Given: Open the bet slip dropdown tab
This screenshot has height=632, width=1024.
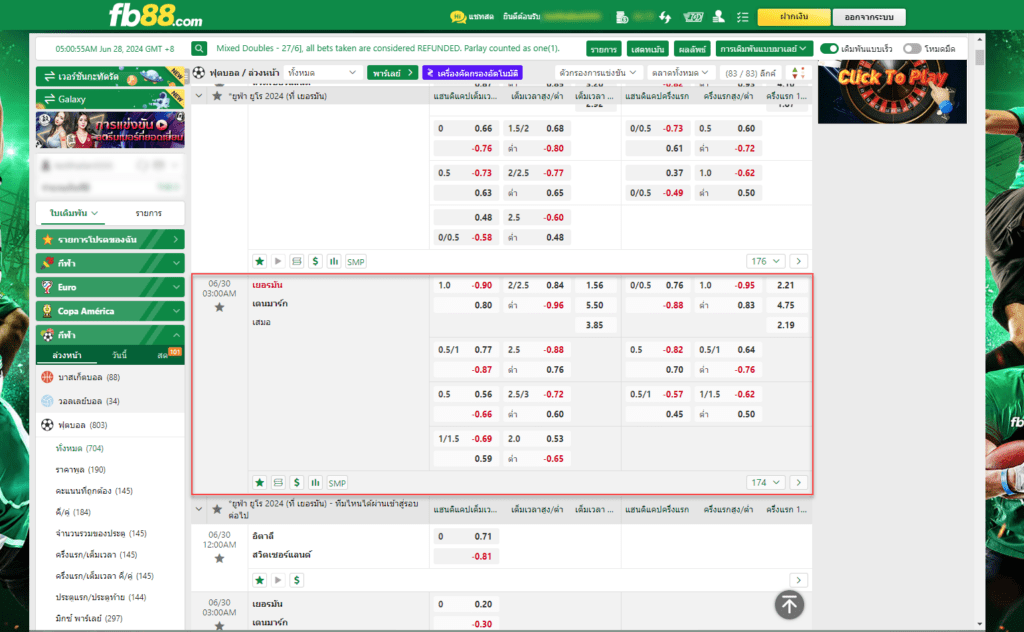Looking at the screenshot, I should coord(74,213).
